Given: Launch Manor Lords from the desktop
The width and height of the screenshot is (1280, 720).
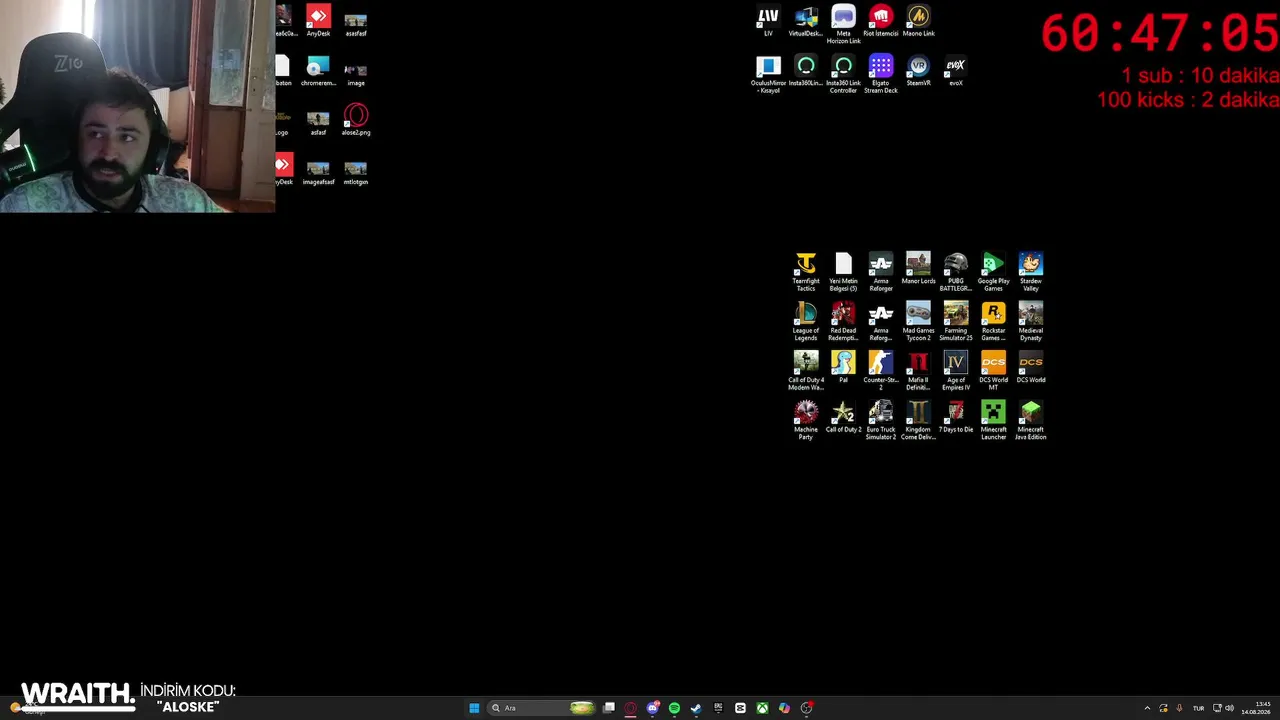Looking at the screenshot, I should pos(918,269).
